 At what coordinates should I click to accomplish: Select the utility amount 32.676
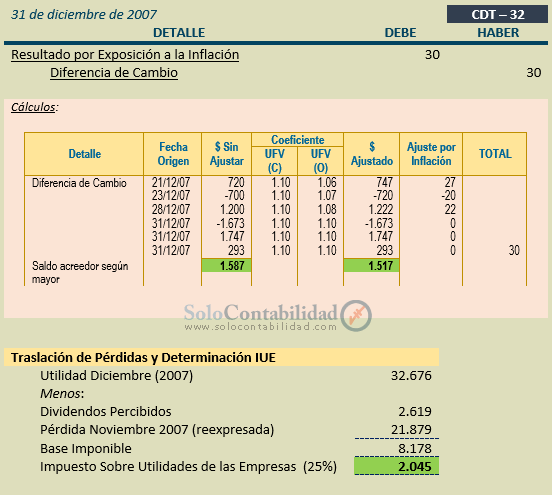[411, 376]
